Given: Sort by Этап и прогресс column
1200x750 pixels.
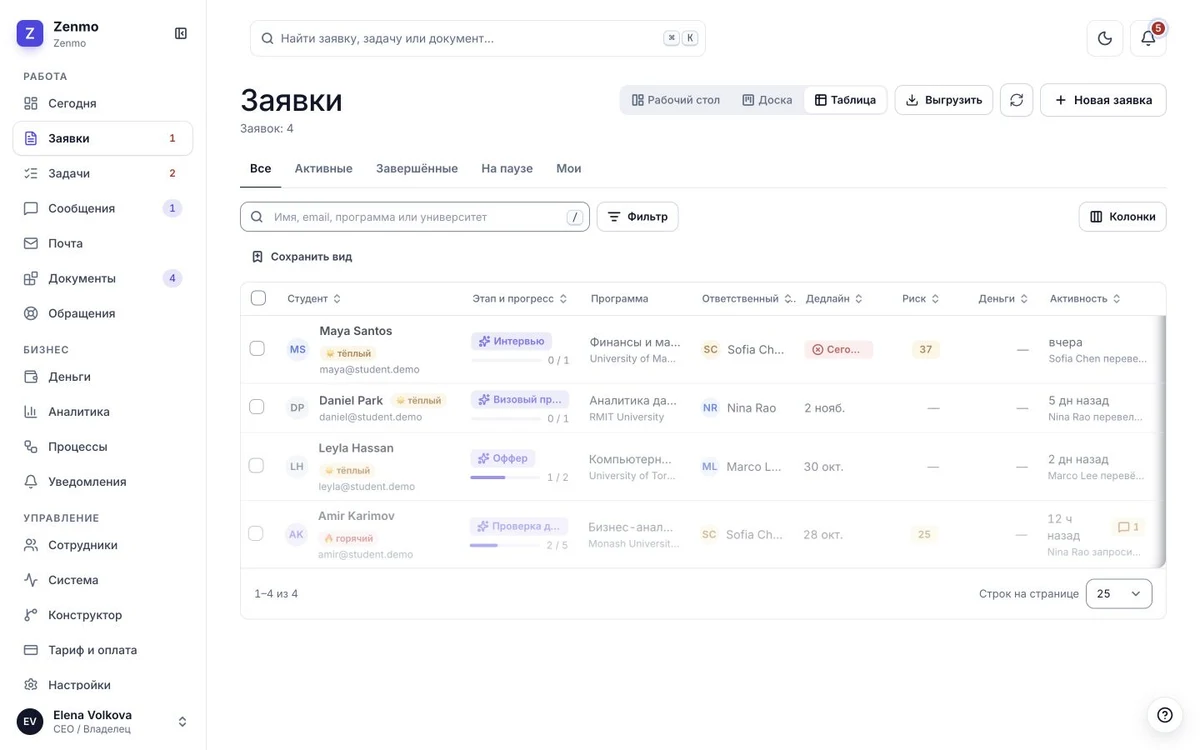Looking at the screenshot, I should [520, 299].
